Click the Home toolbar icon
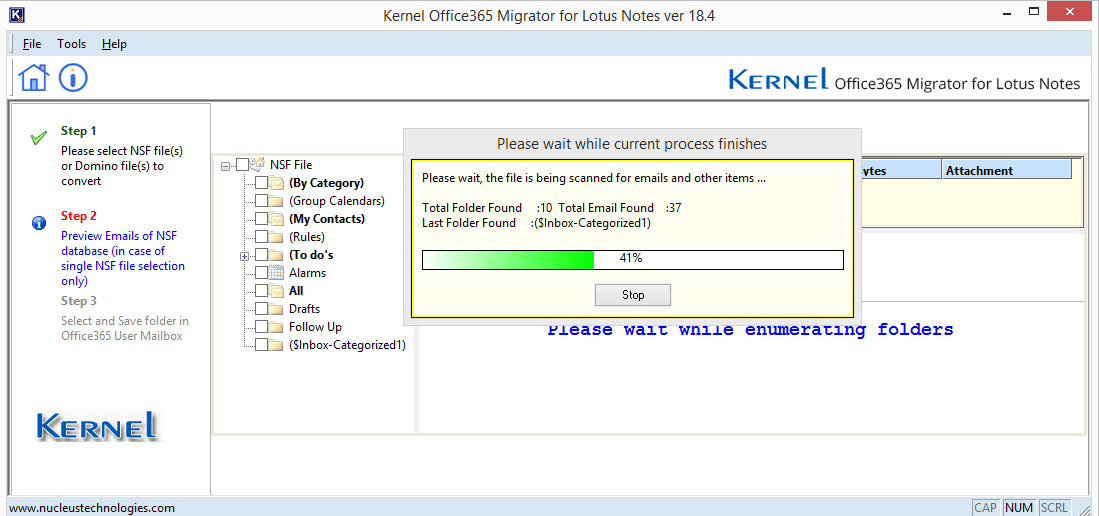Viewport: 1099px width, 516px height. click(x=34, y=77)
